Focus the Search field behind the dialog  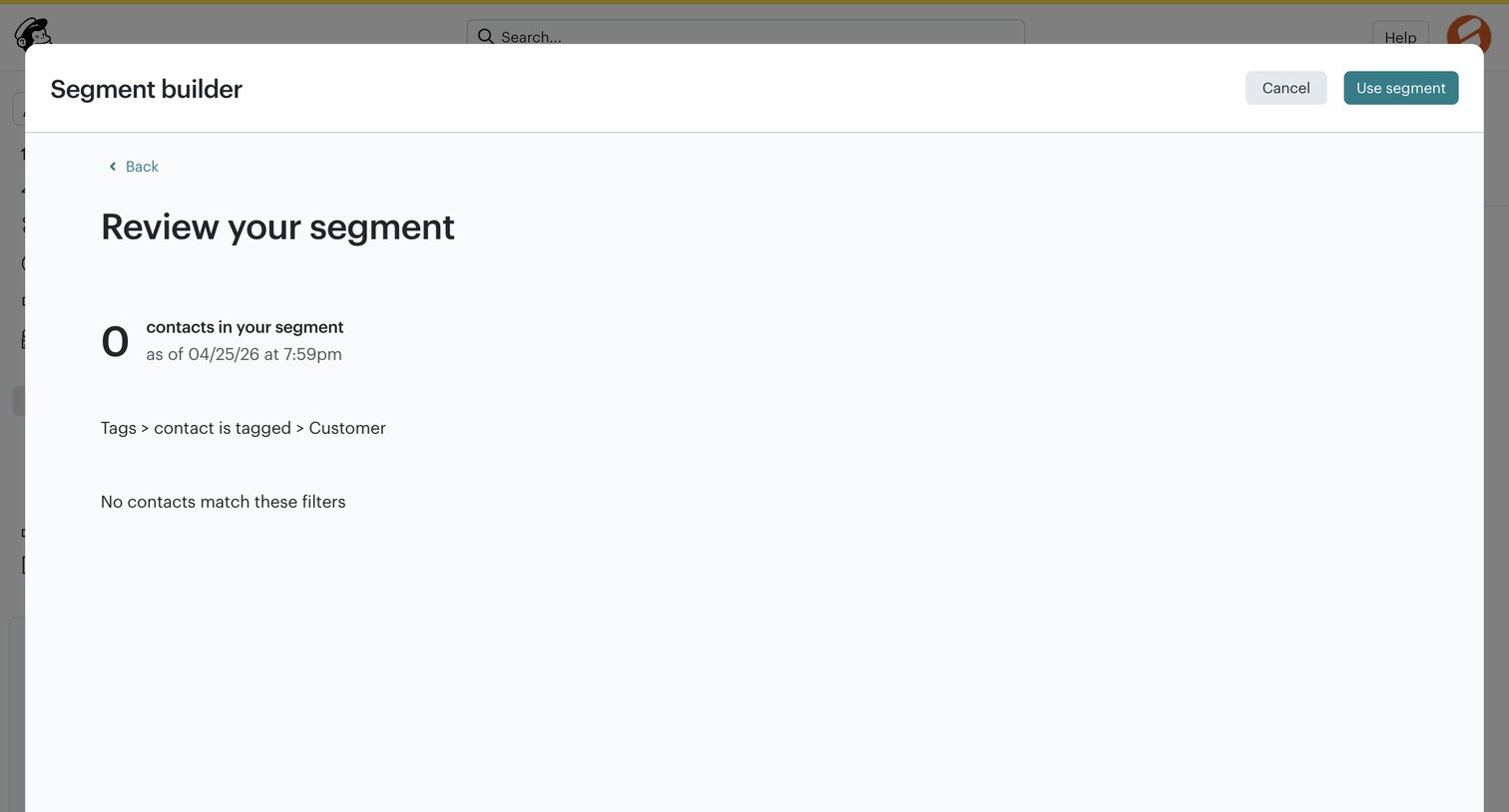coord(746,34)
